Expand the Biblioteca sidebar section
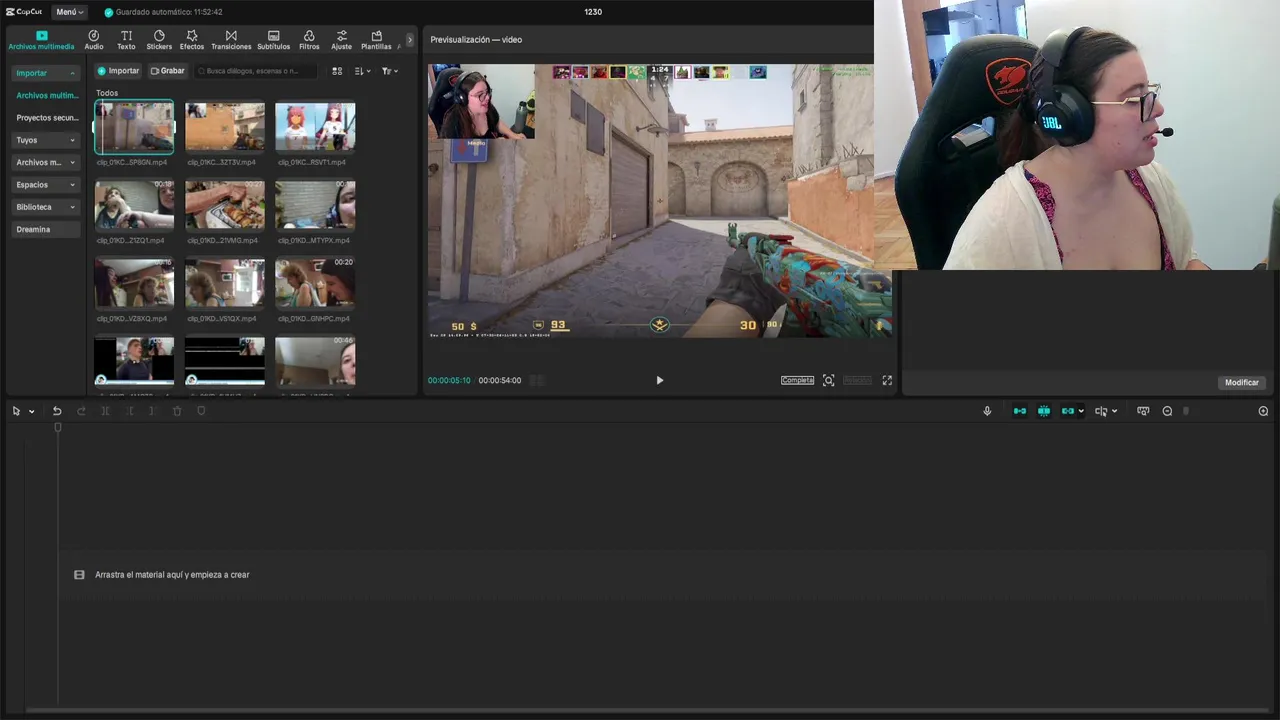1280x720 pixels. [45, 207]
